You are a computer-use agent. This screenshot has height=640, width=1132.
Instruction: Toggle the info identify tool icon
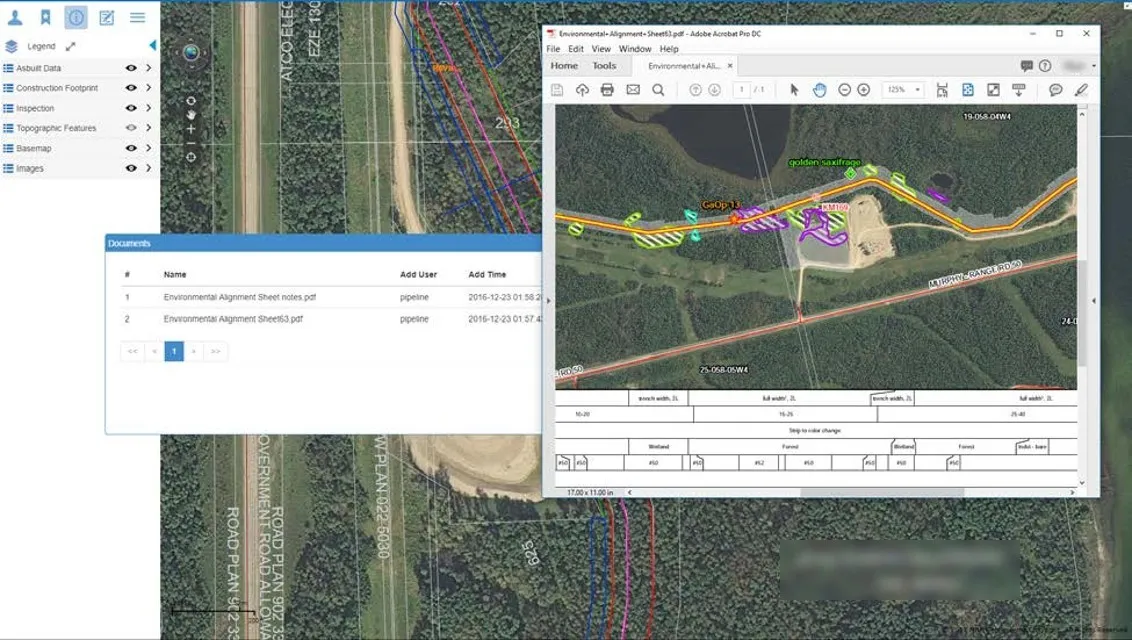click(x=76, y=17)
